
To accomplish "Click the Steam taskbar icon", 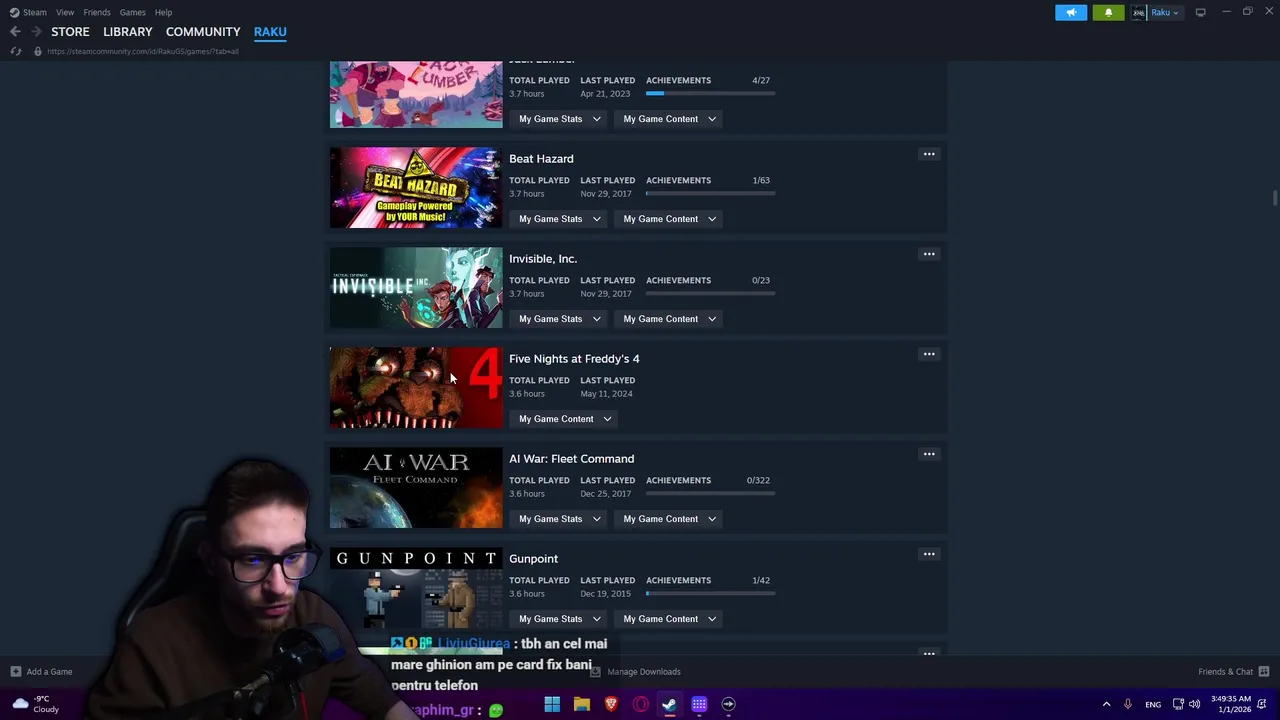I will (669, 705).
